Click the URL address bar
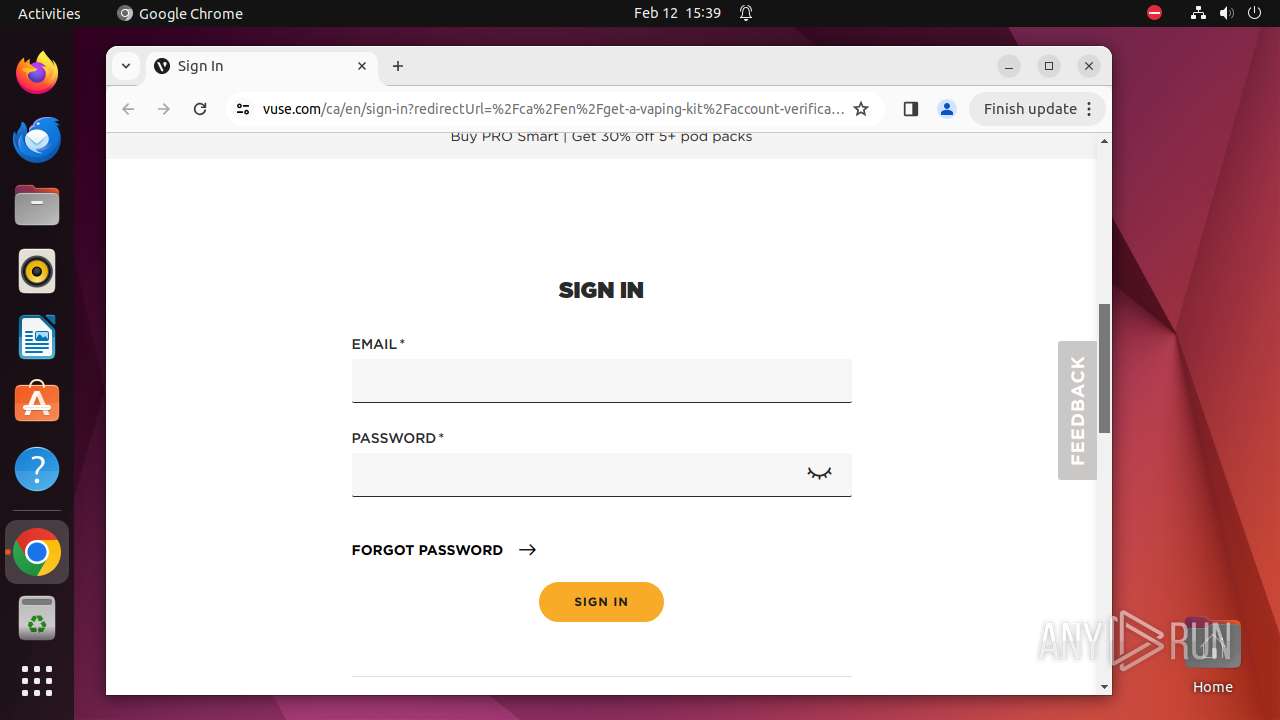This screenshot has width=1280, height=720. point(553,109)
